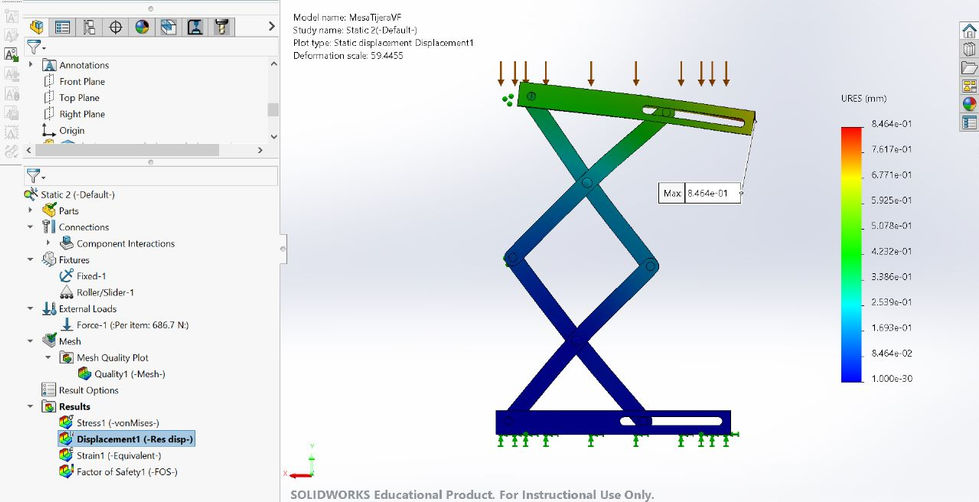Viewport: 979px width, 502px height.
Task: Open the DisplayManager color sphere tab
Action: click(142, 27)
